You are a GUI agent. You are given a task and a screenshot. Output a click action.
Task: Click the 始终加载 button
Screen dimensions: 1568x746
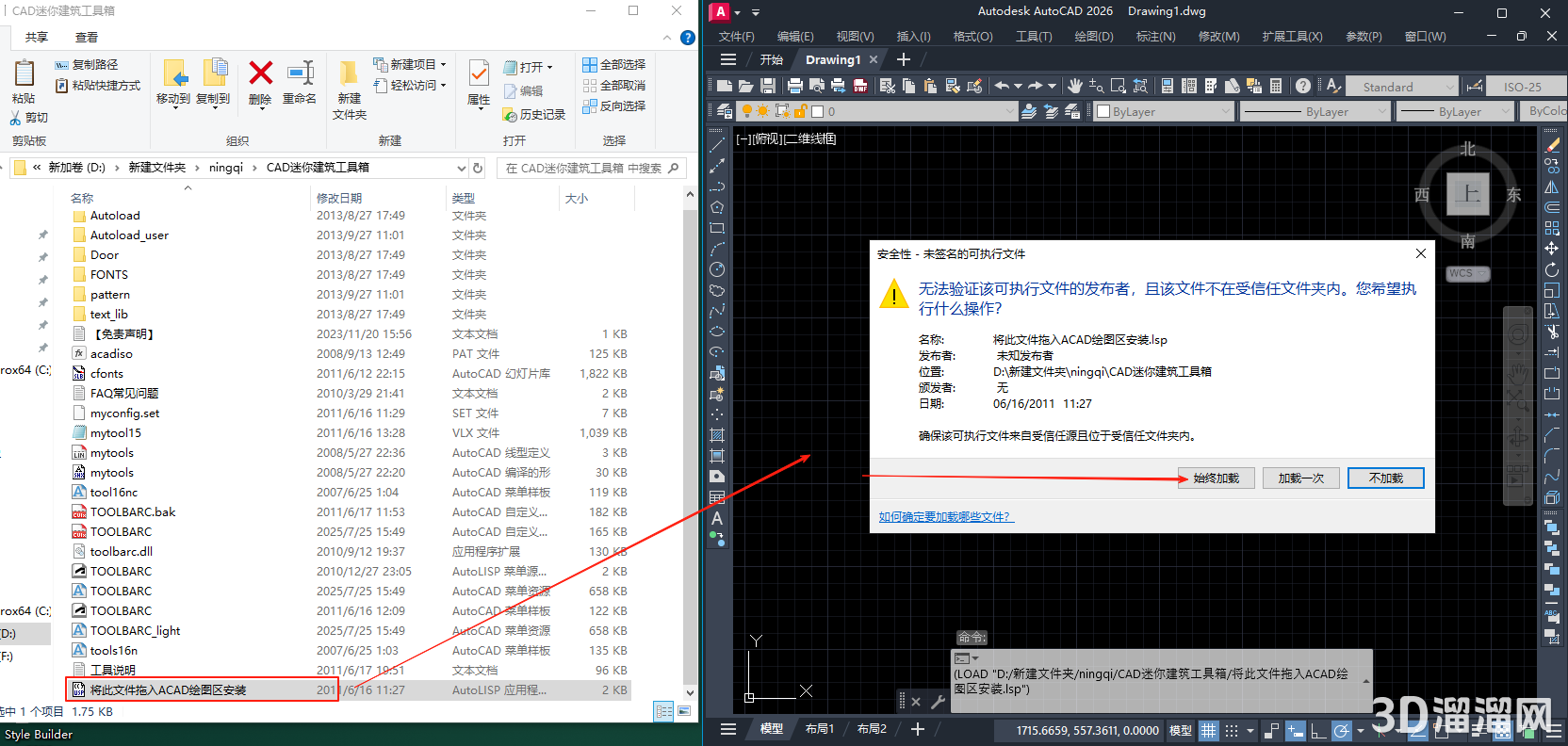[x=1217, y=478]
